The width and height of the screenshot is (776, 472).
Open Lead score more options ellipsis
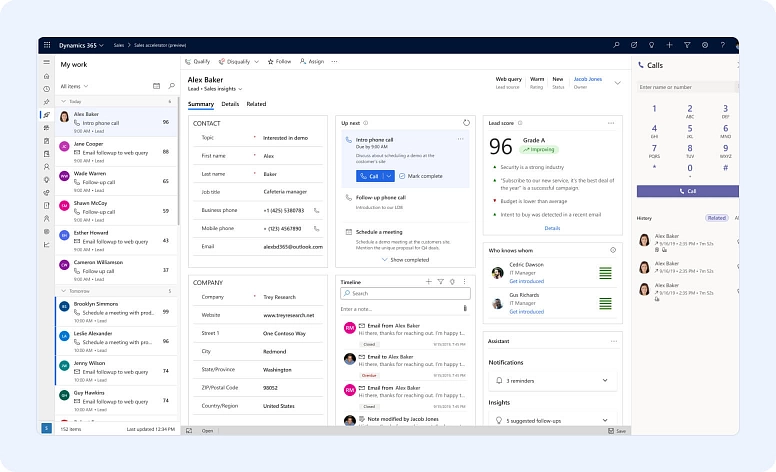[x=611, y=123]
